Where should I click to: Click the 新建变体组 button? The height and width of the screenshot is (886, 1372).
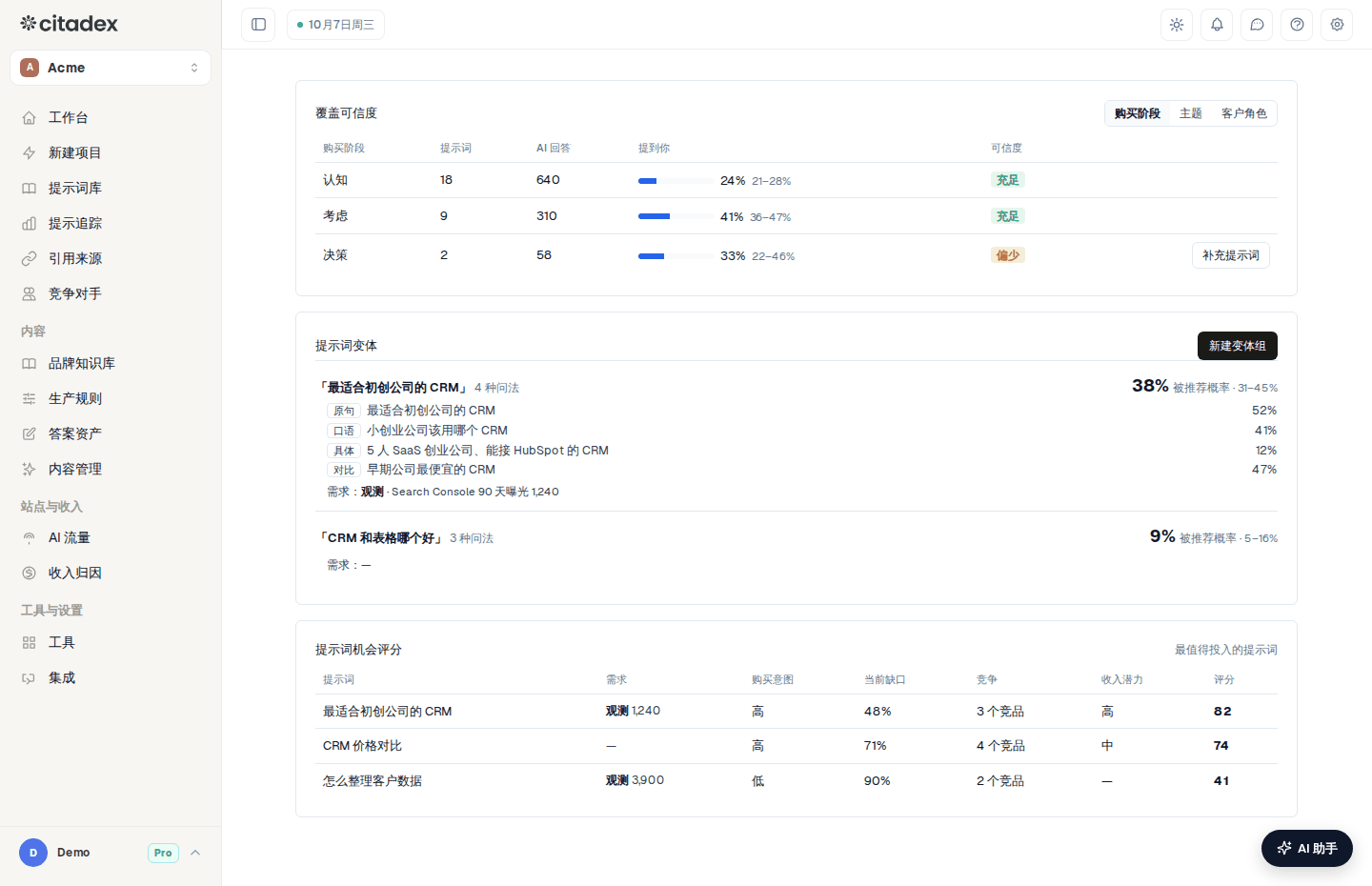[1238, 346]
